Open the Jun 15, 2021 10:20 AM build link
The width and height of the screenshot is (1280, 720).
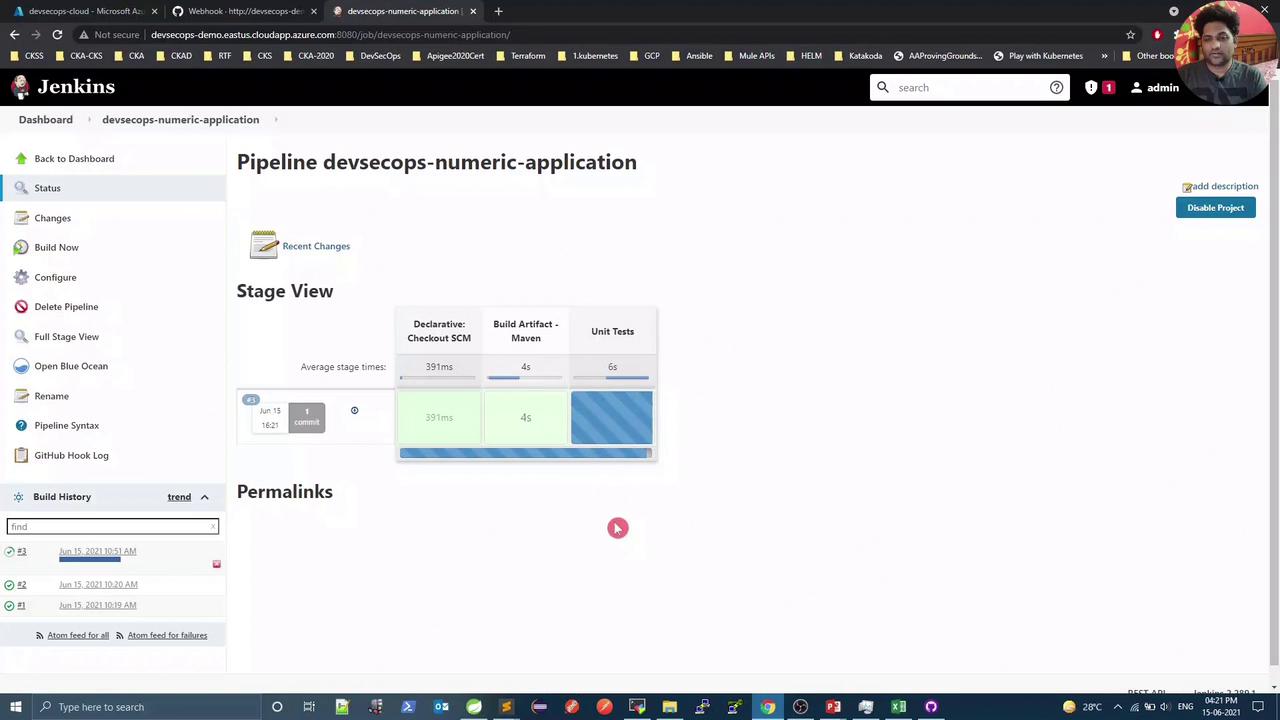pyautogui.click(x=98, y=585)
